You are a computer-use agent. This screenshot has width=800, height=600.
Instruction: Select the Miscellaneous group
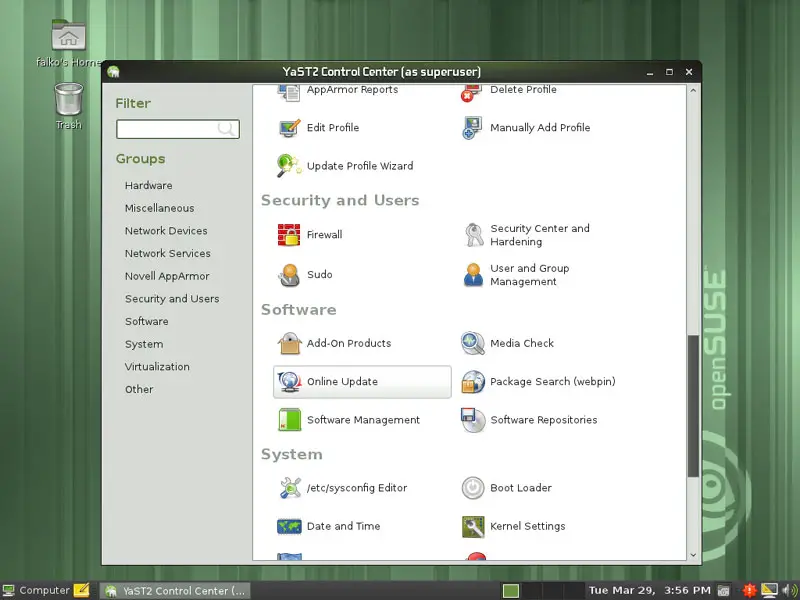160,208
